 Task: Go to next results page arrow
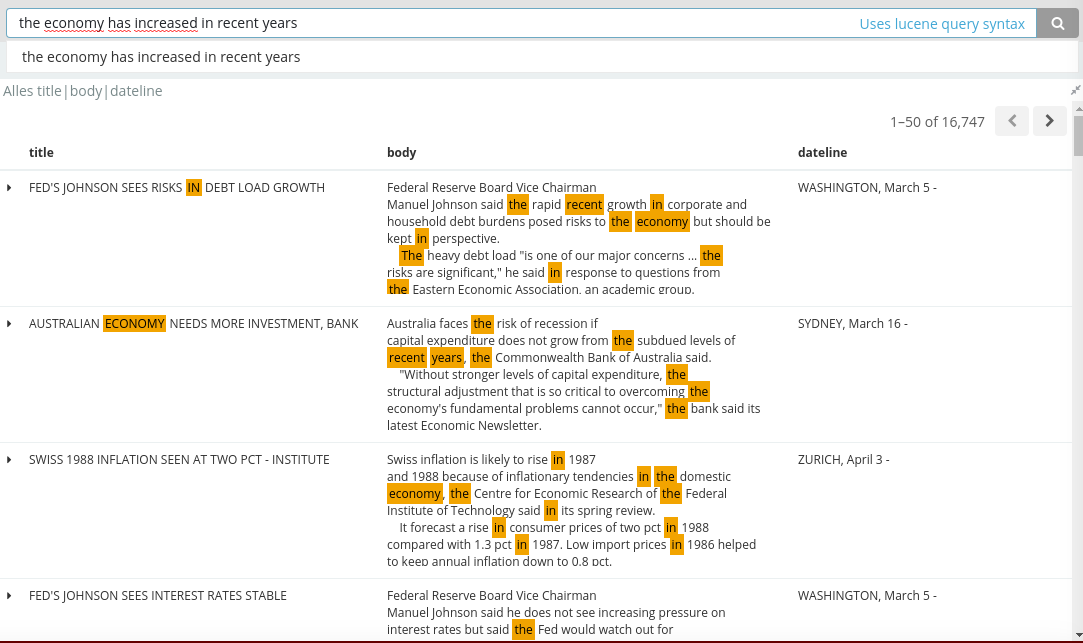pos(1049,121)
